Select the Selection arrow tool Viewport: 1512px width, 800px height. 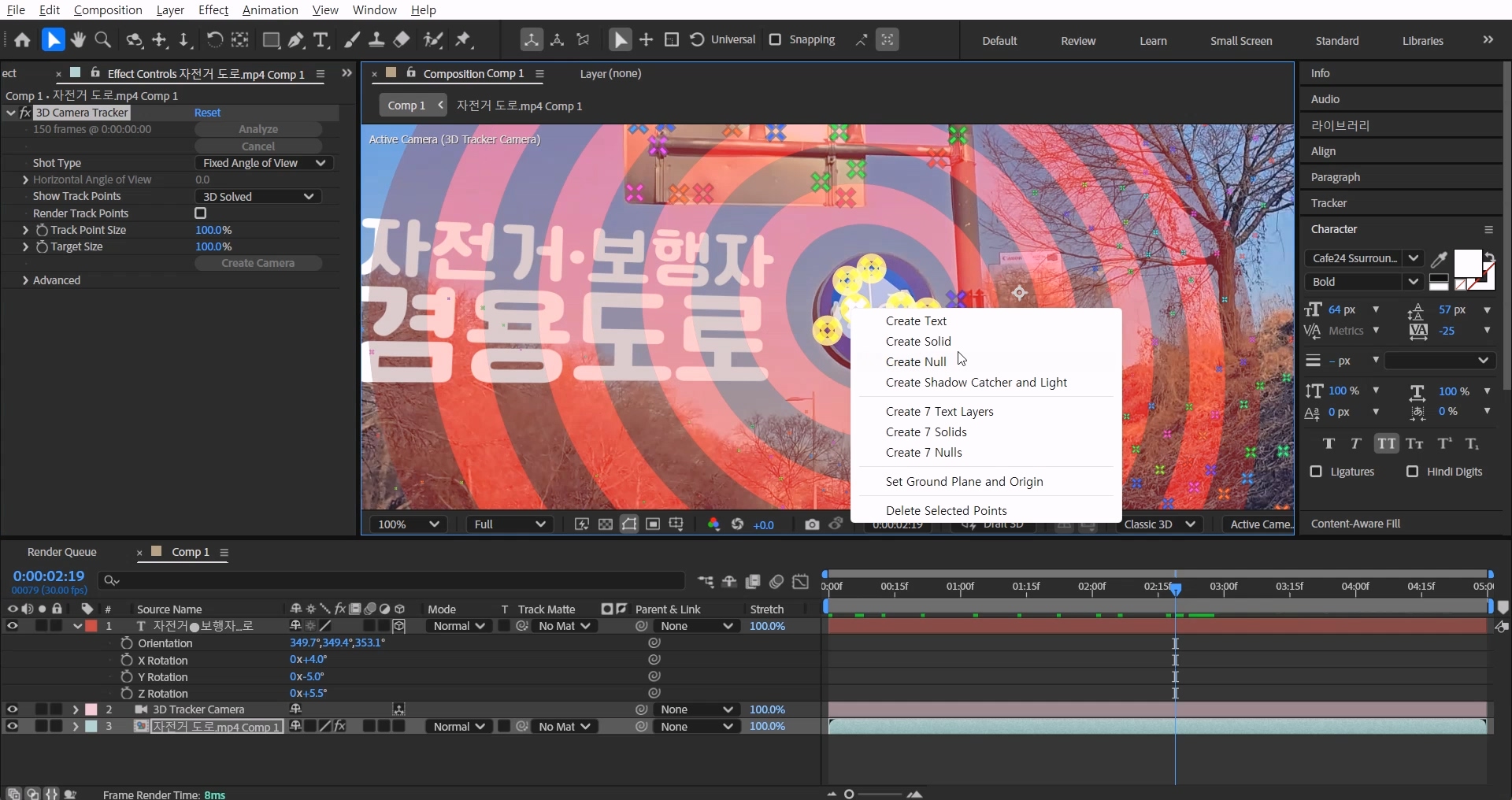point(53,40)
